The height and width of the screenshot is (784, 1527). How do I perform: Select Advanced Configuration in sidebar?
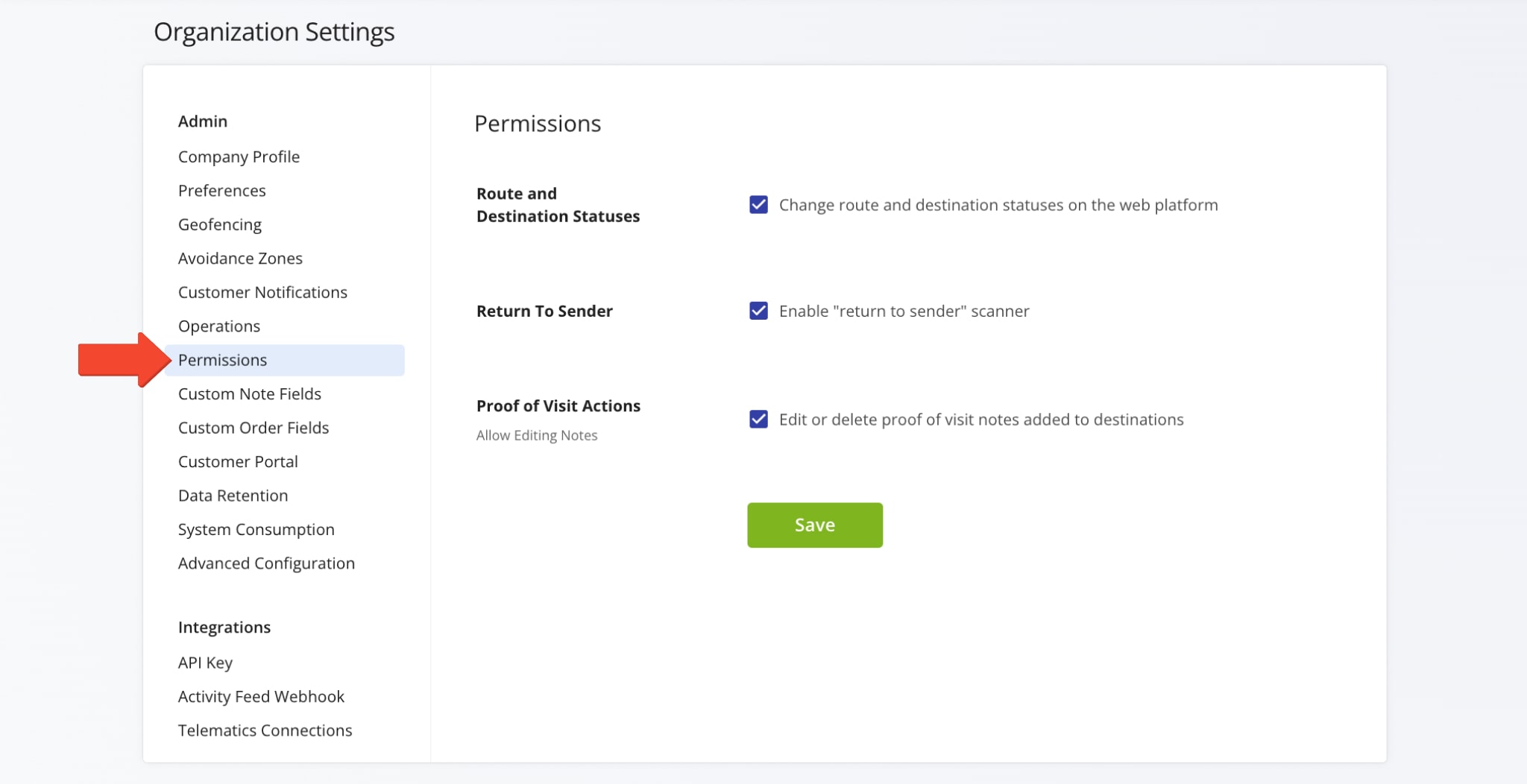266,563
